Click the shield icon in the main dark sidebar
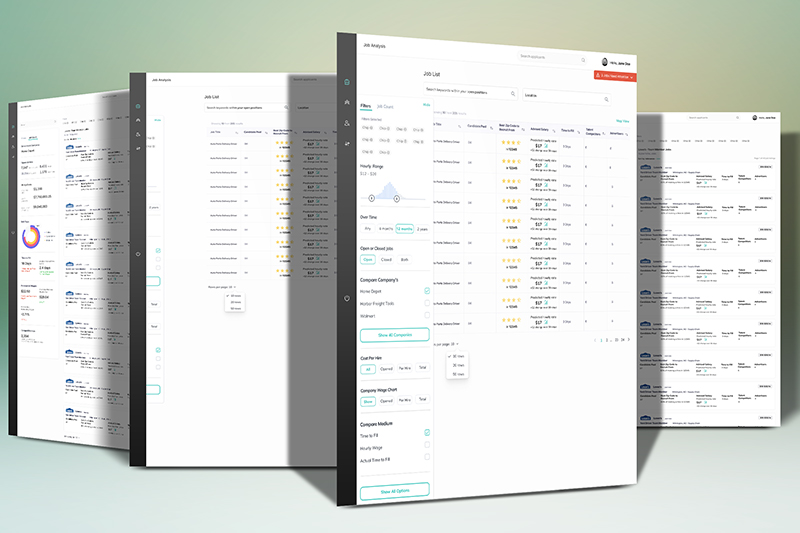Image resolution: width=800 pixels, height=533 pixels. click(x=347, y=300)
